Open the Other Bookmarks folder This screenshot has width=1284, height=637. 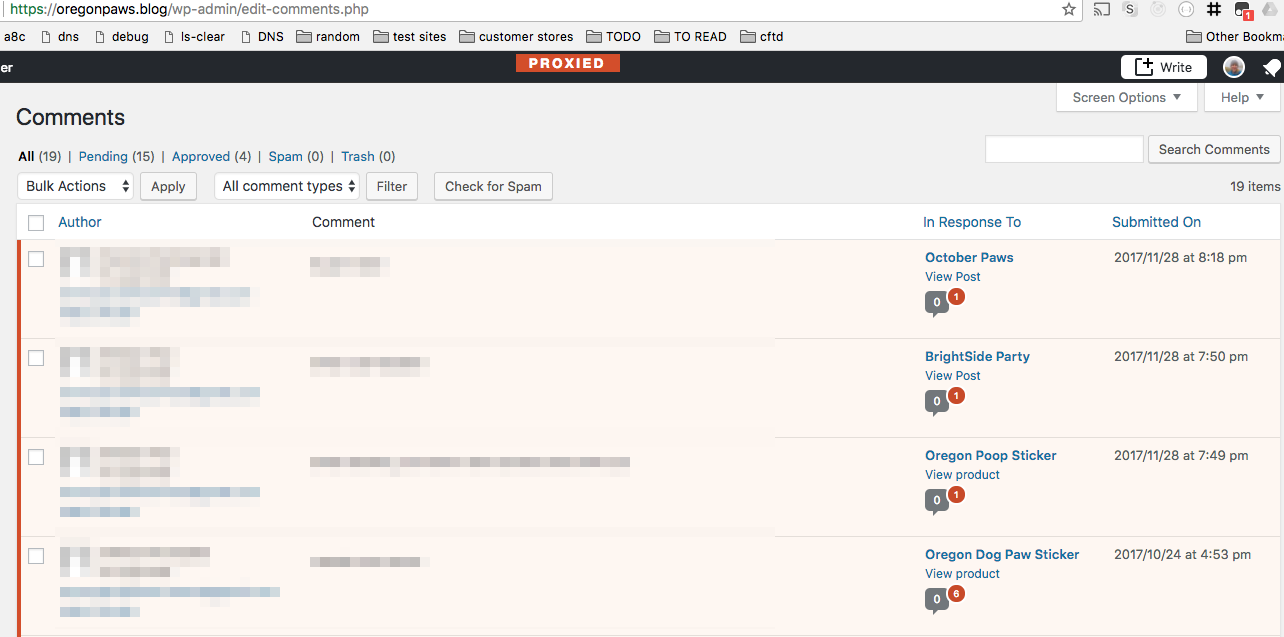1234,37
